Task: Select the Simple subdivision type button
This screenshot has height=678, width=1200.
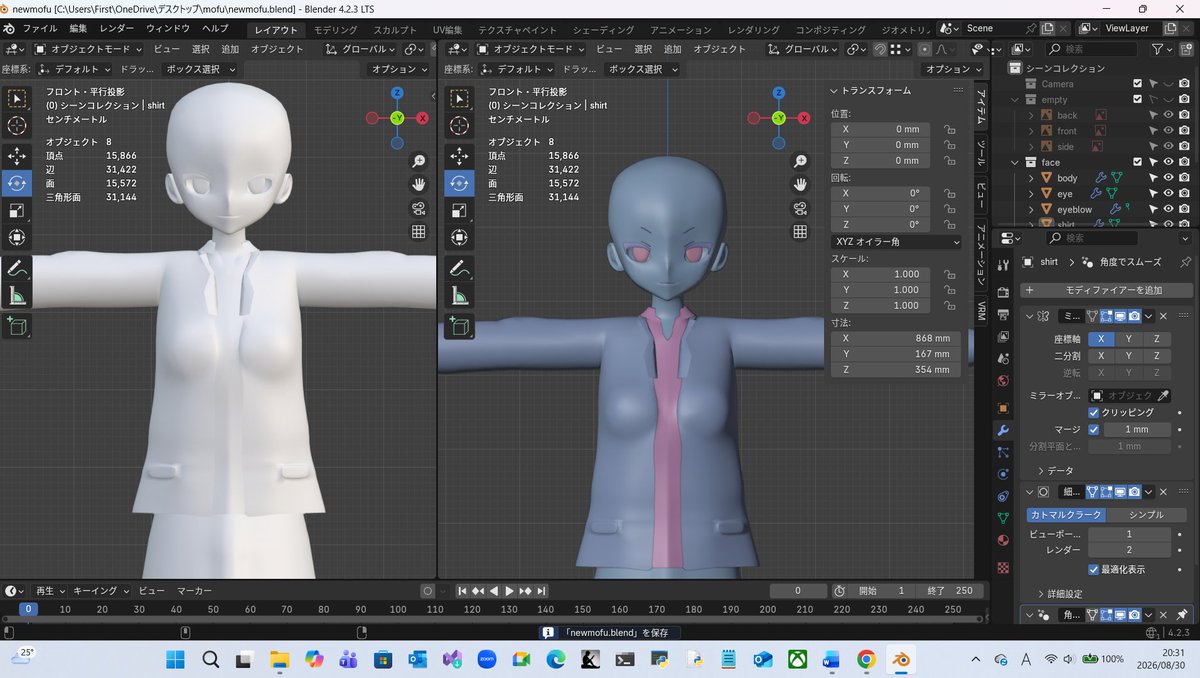Action: [x=1146, y=514]
